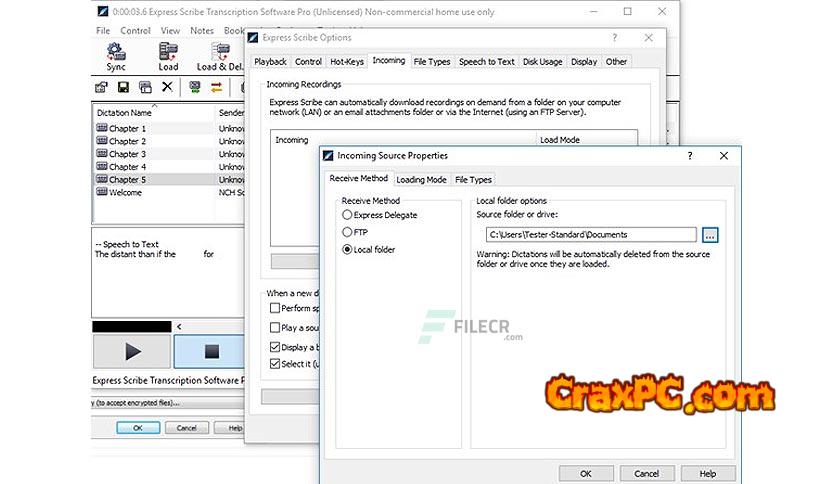Click the Cancel button in back-left dialog
Viewport: 836px width, 484px height.
click(x=187, y=427)
